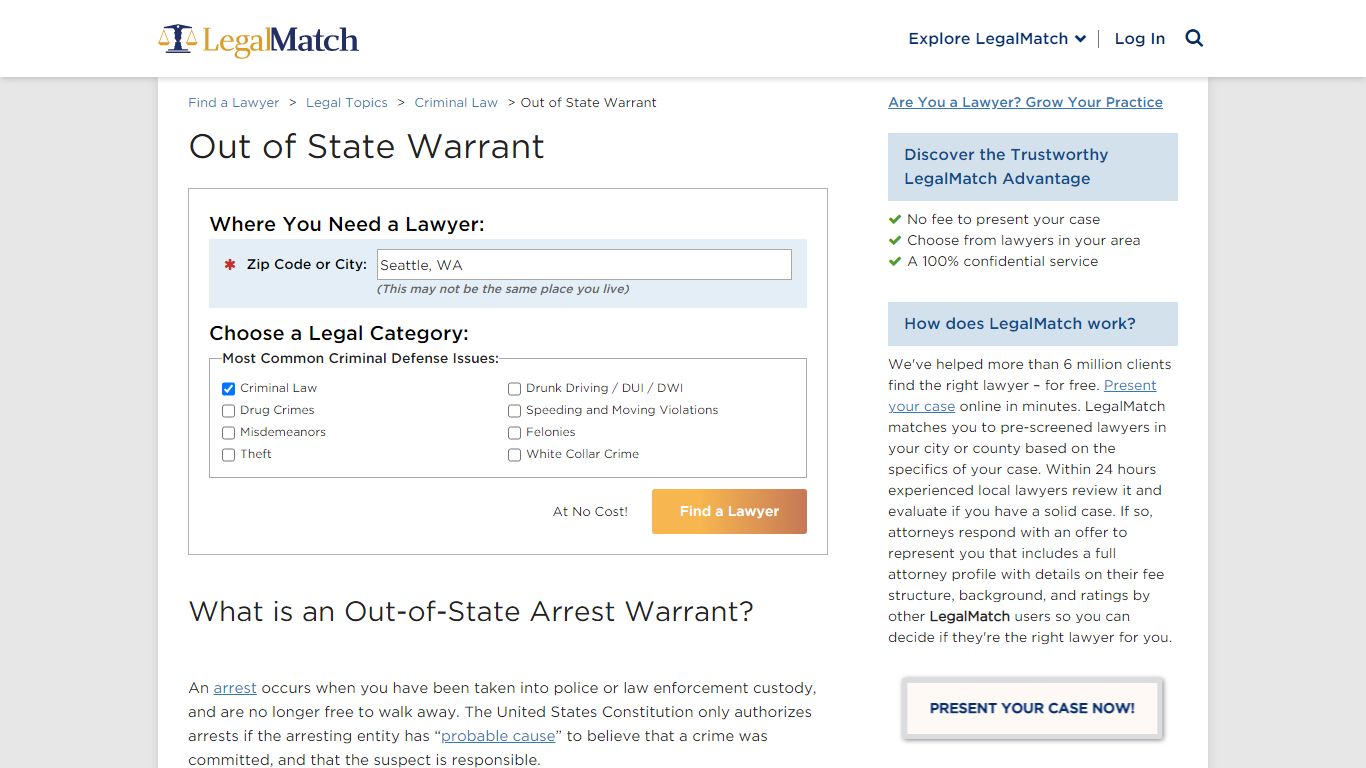Open the probable cause link
This screenshot has height=768, width=1366.
(498, 736)
